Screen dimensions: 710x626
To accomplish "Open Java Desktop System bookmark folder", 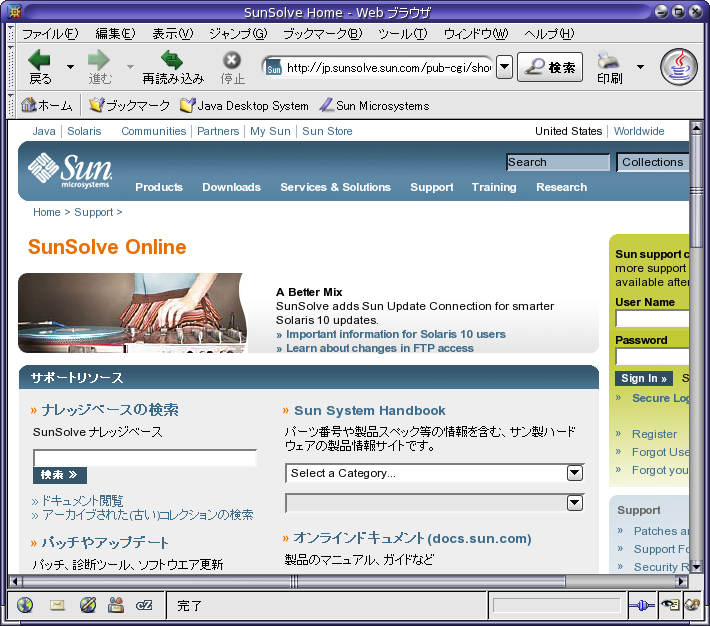I will pos(244,106).
